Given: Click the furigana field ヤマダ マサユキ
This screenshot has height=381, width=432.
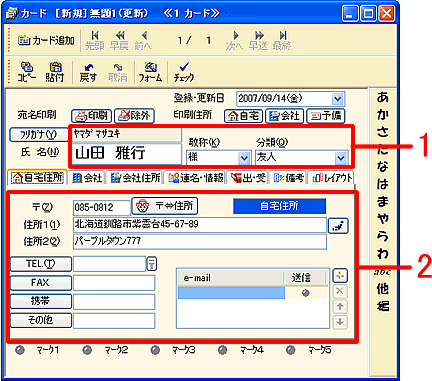Looking at the screenshot, I should (127, 134).
